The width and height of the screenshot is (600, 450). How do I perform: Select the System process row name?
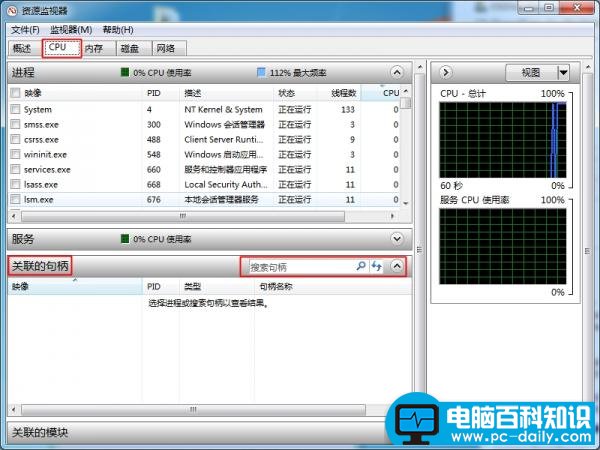38,110
